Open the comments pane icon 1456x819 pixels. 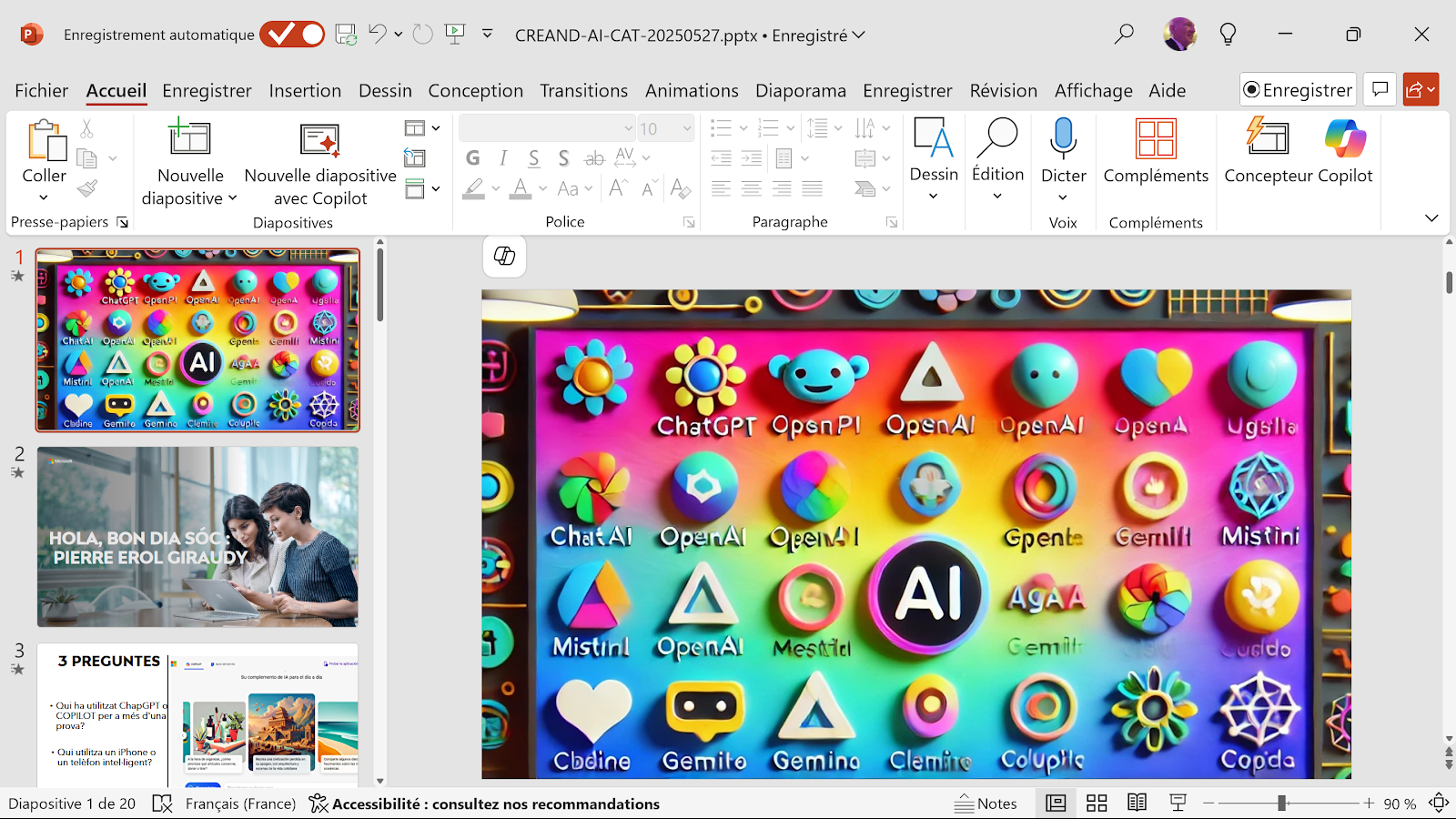click(x=1380, y=89)
